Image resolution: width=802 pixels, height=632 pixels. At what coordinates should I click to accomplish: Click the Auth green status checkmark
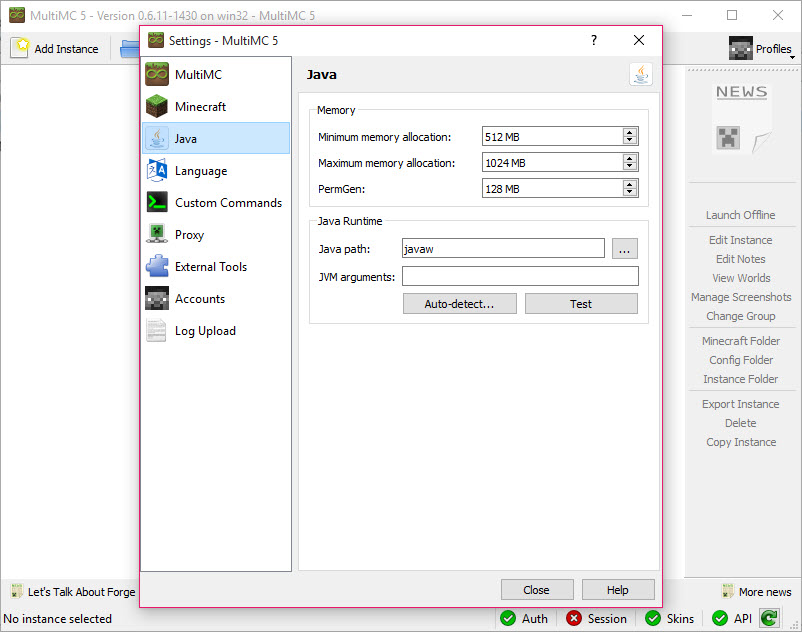(508, 618)
